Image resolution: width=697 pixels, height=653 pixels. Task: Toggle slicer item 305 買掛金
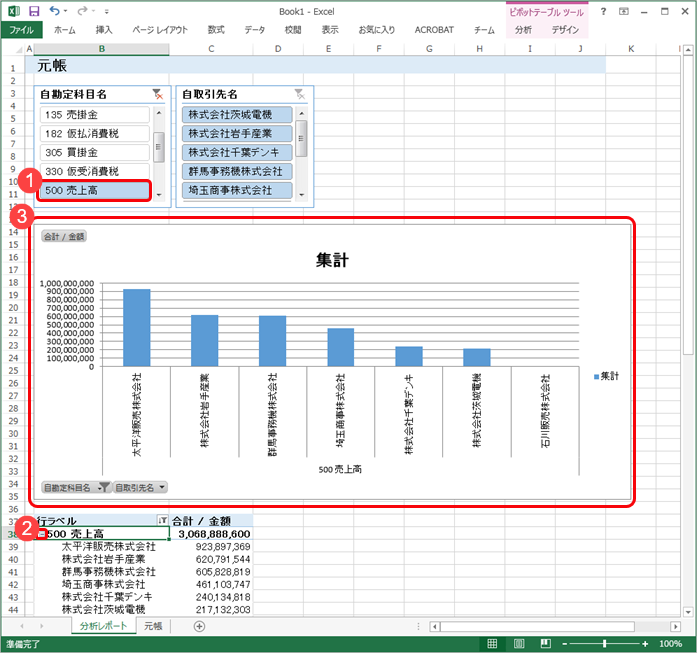point(95,152)
